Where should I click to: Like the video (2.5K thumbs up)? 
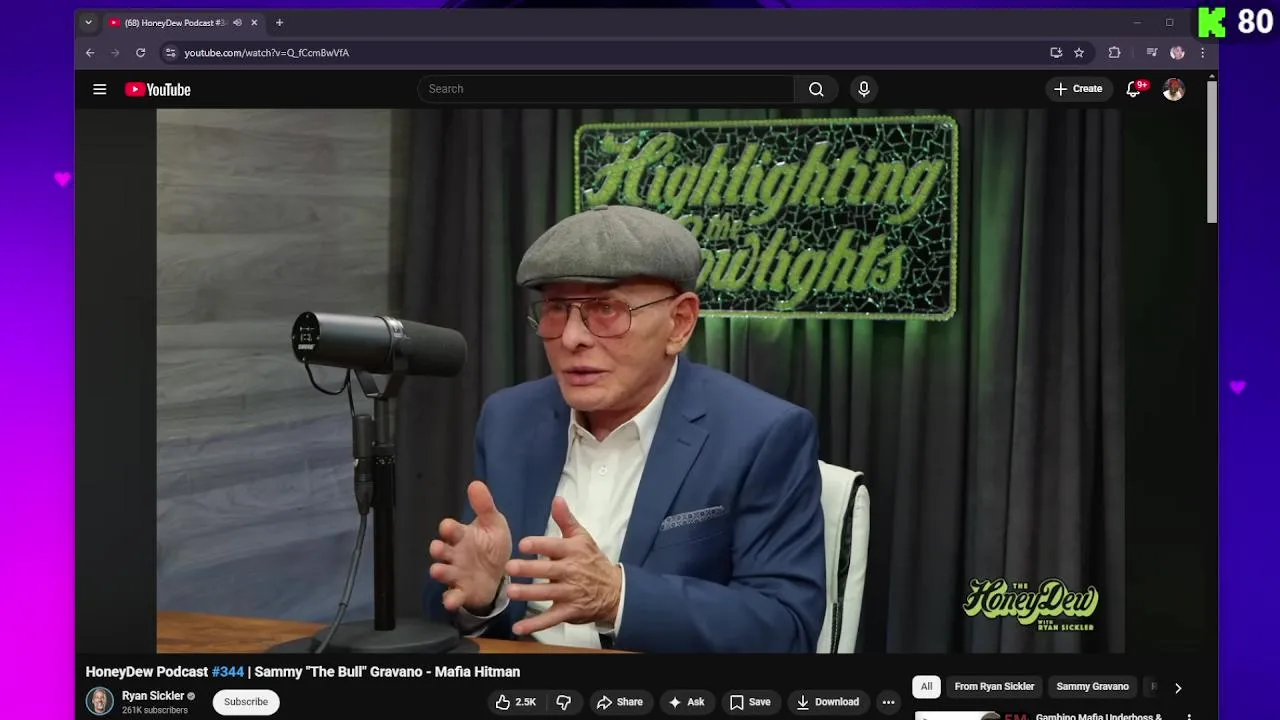coord(517,702)
